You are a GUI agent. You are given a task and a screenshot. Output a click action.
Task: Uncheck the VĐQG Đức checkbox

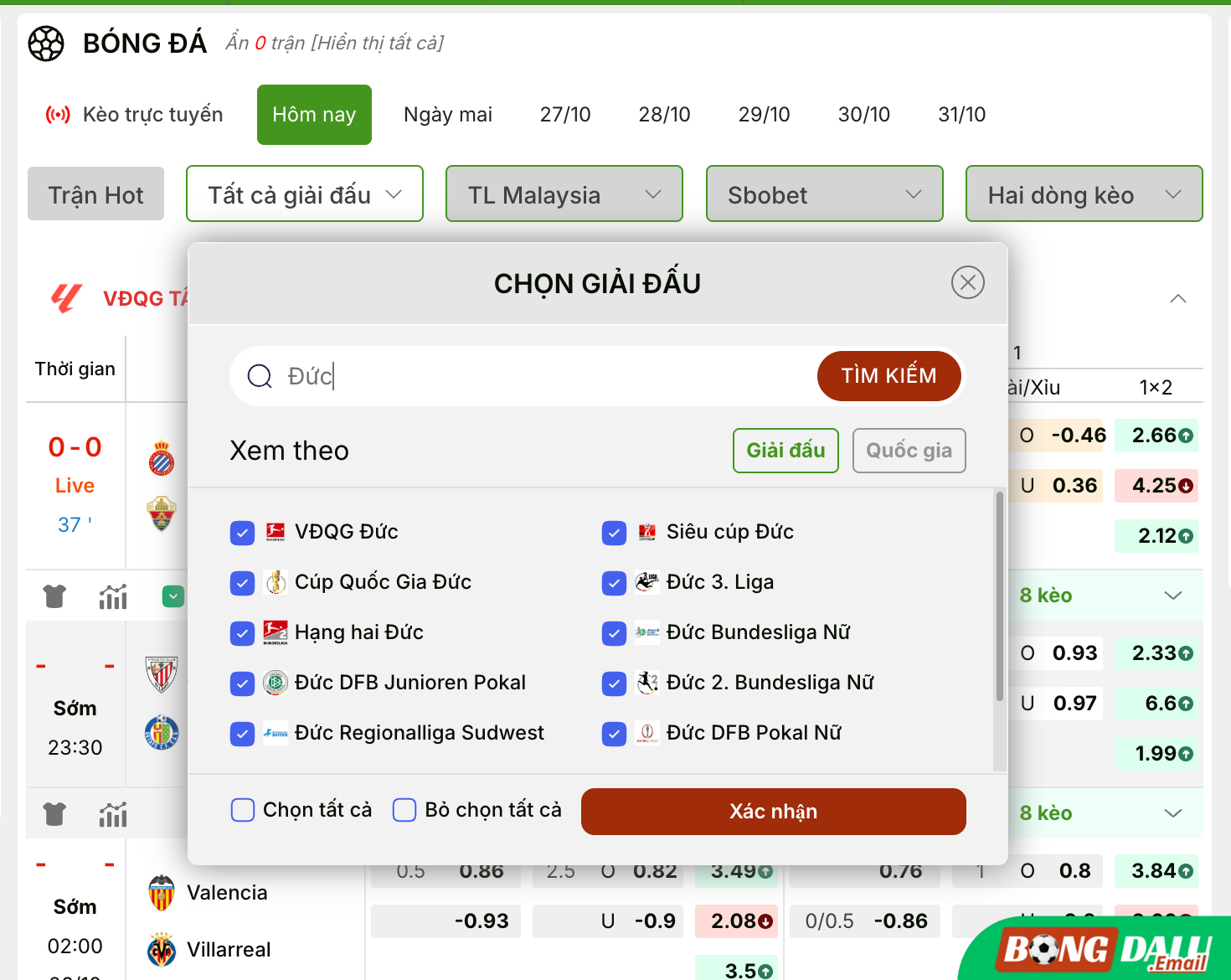click(242, 533)
